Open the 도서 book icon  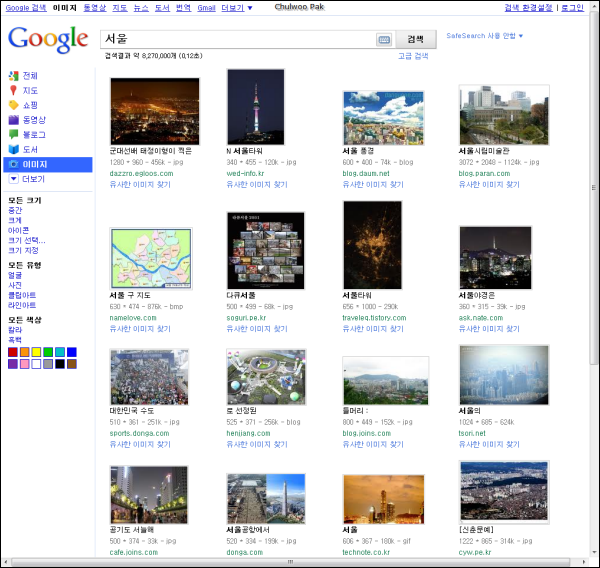pyautogui.click(x=13, y=149)
